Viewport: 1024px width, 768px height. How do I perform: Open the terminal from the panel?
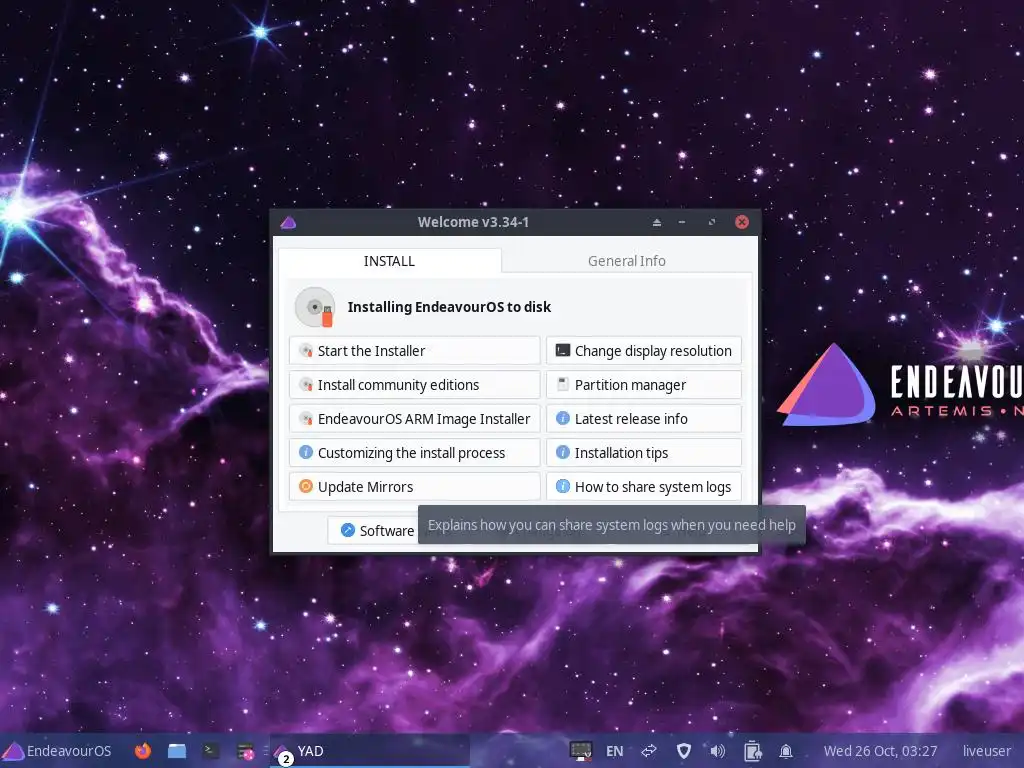pos(210,751)
